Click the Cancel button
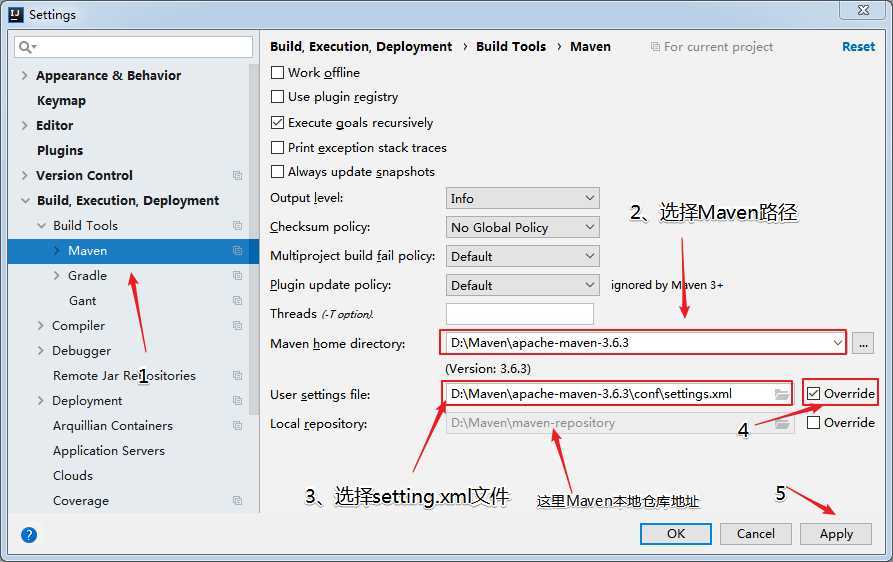Viewport: 893px width, 562px height. coord(756,534)
